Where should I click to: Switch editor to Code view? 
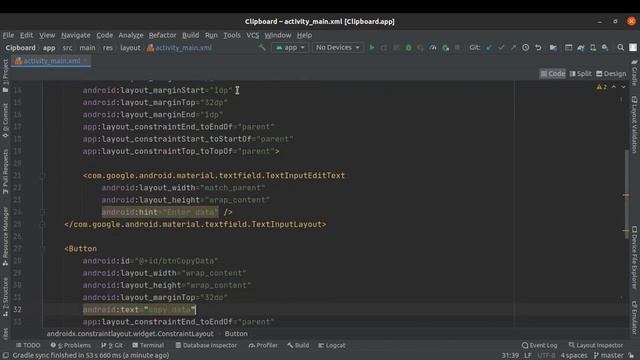tap(553, 74)
